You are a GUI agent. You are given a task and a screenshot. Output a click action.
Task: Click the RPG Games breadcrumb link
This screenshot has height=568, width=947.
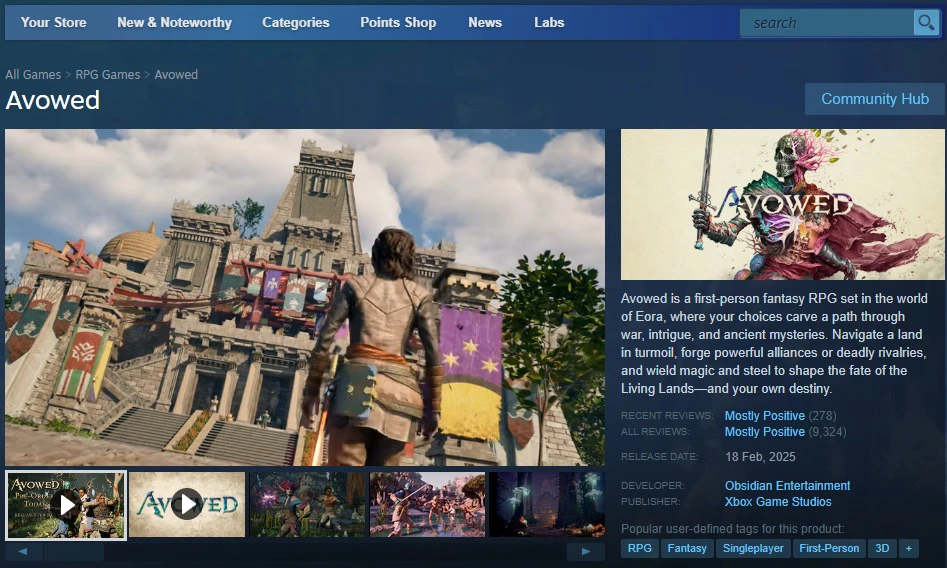(108, 75)
